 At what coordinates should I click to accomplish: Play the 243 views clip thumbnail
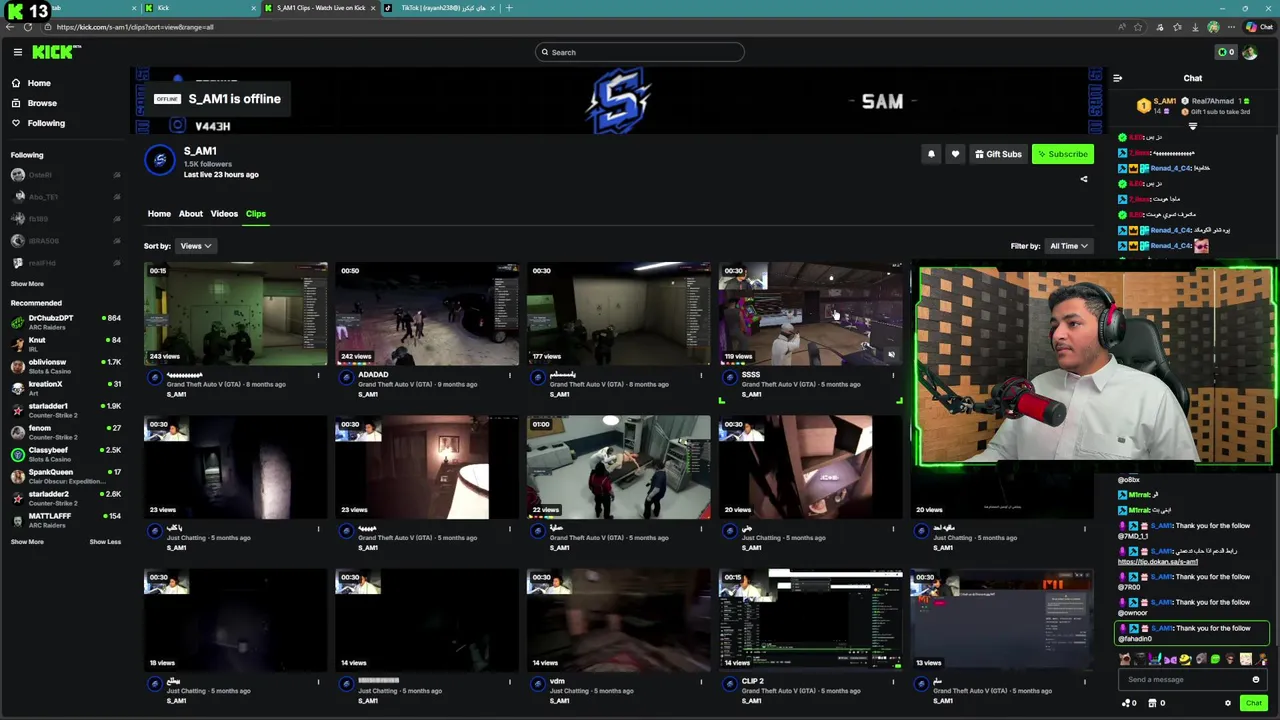pyautogui.click(x=235, y=313)
